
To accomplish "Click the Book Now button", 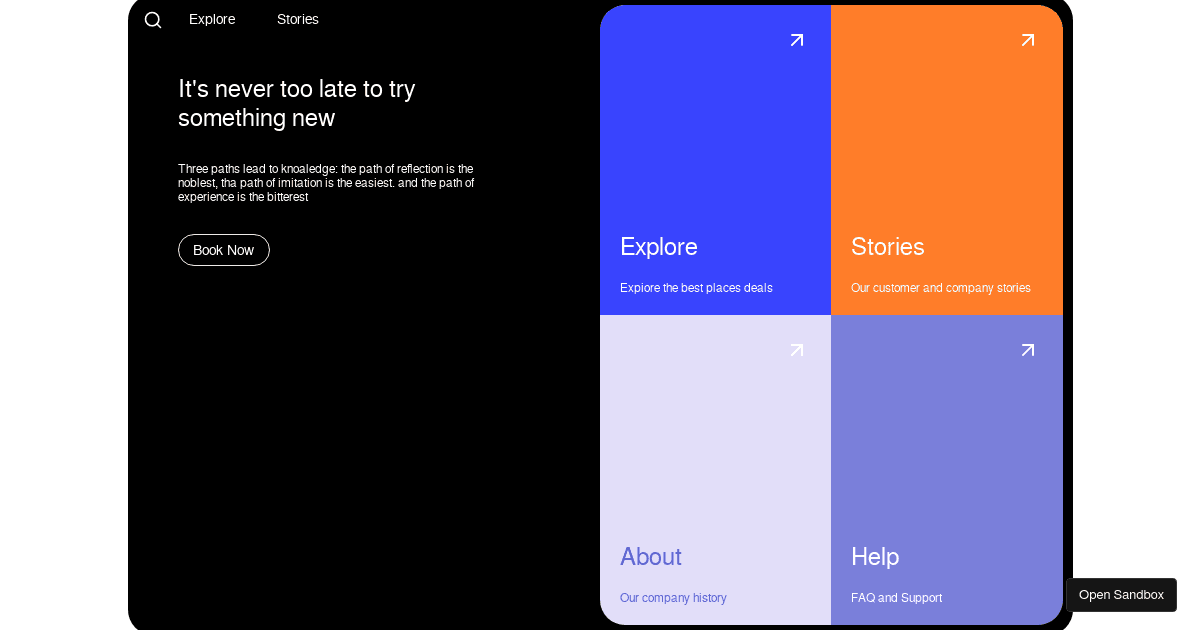I will (x=224, y=250).
